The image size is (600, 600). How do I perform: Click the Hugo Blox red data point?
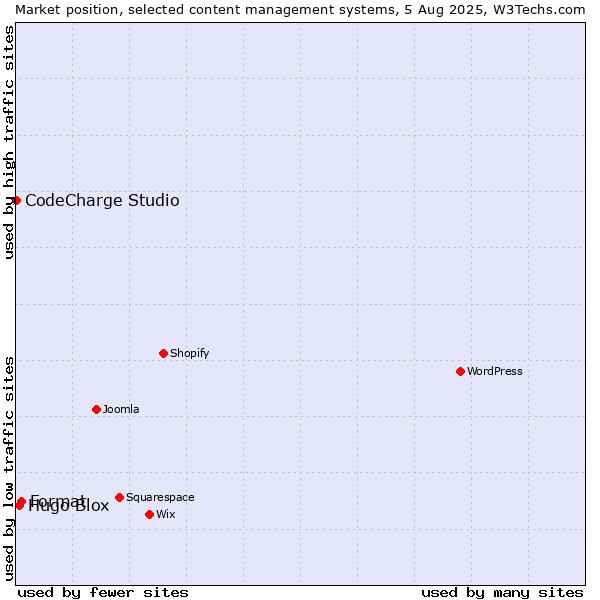click(x=20, y=506)
